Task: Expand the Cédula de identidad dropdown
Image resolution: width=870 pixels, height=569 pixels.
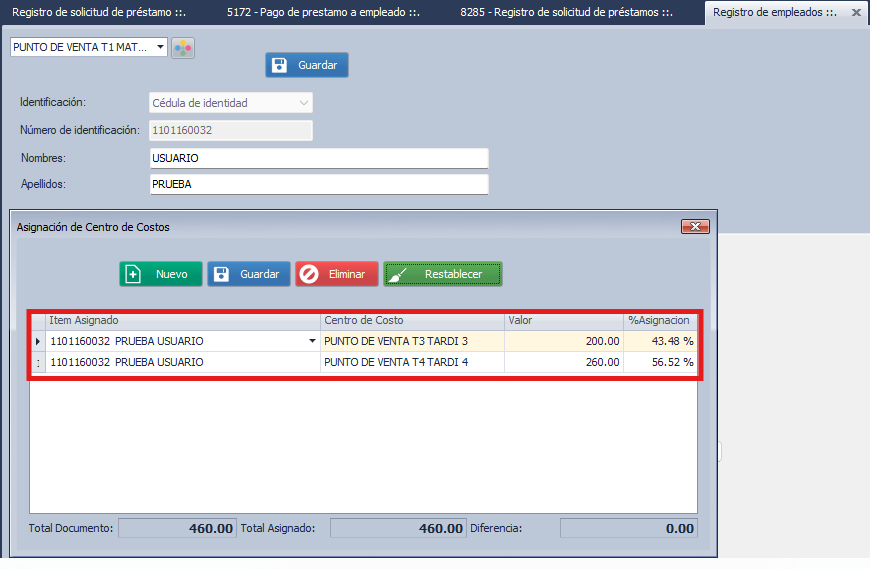Action: point(304,103)
